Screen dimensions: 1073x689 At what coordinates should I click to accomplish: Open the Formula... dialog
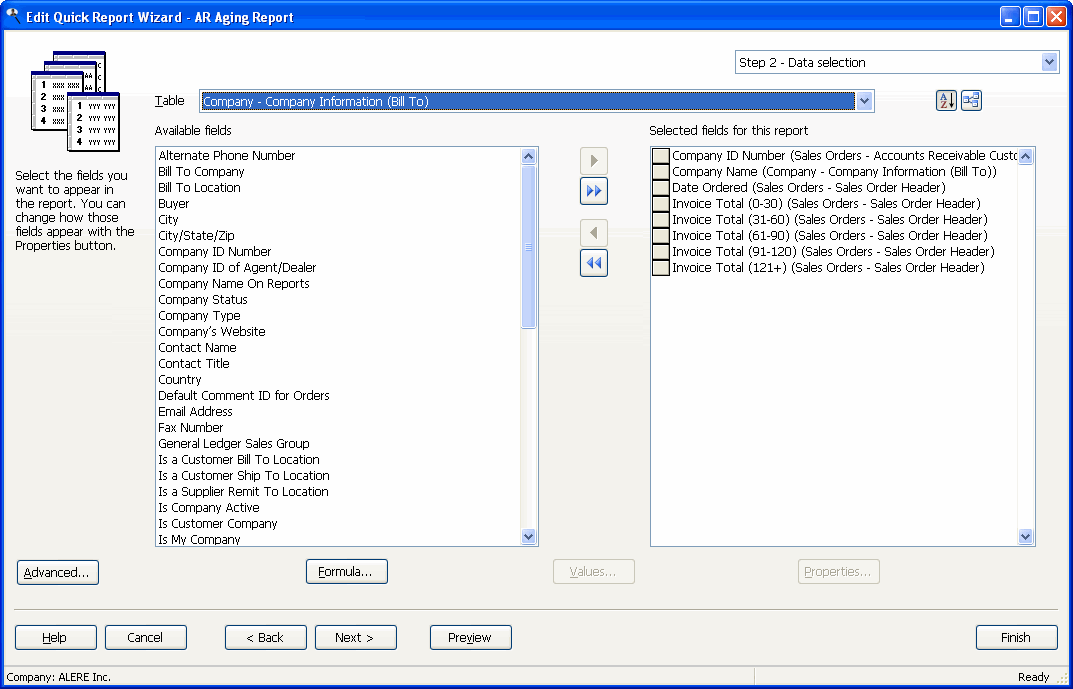[346, 572]
